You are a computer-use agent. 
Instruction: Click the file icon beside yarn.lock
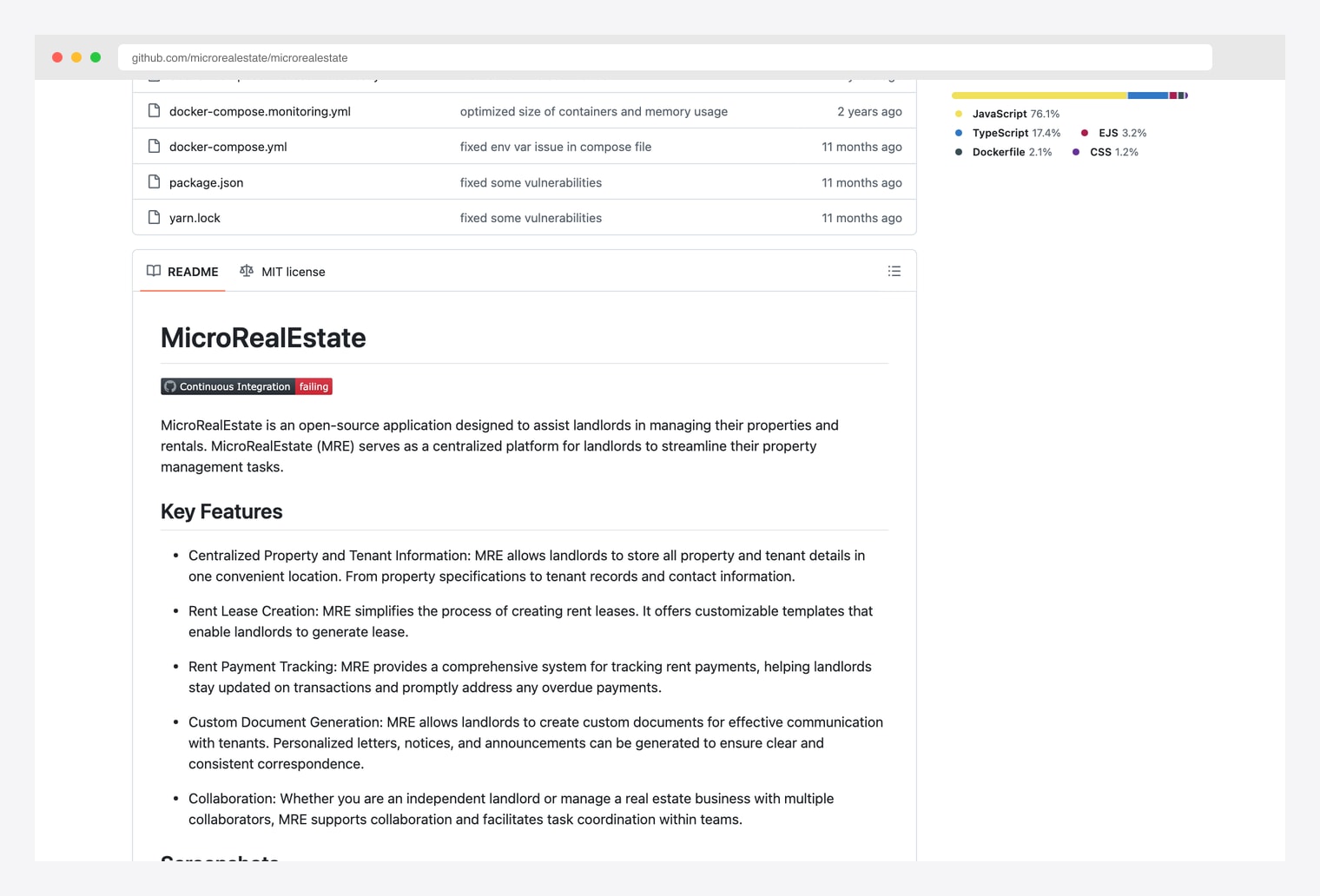pyautogui.click(x=154, y=217)
